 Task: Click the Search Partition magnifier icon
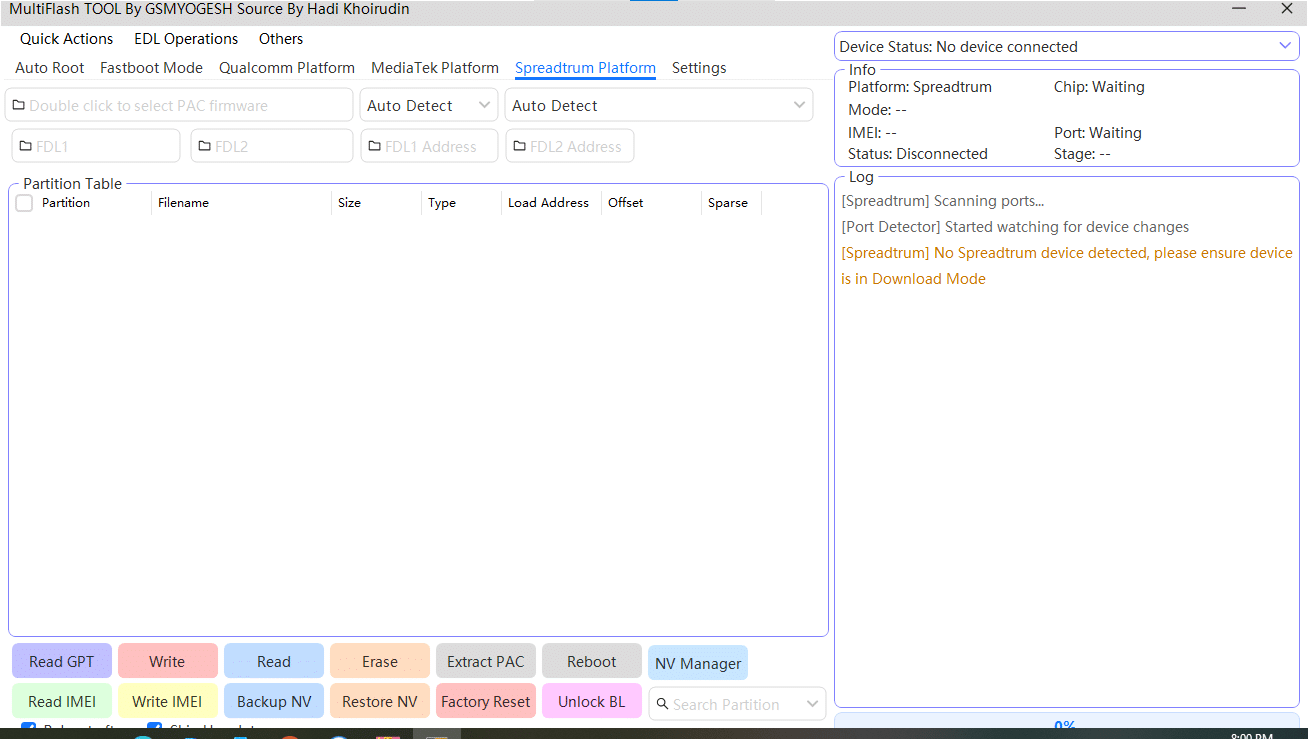point(662,704)
